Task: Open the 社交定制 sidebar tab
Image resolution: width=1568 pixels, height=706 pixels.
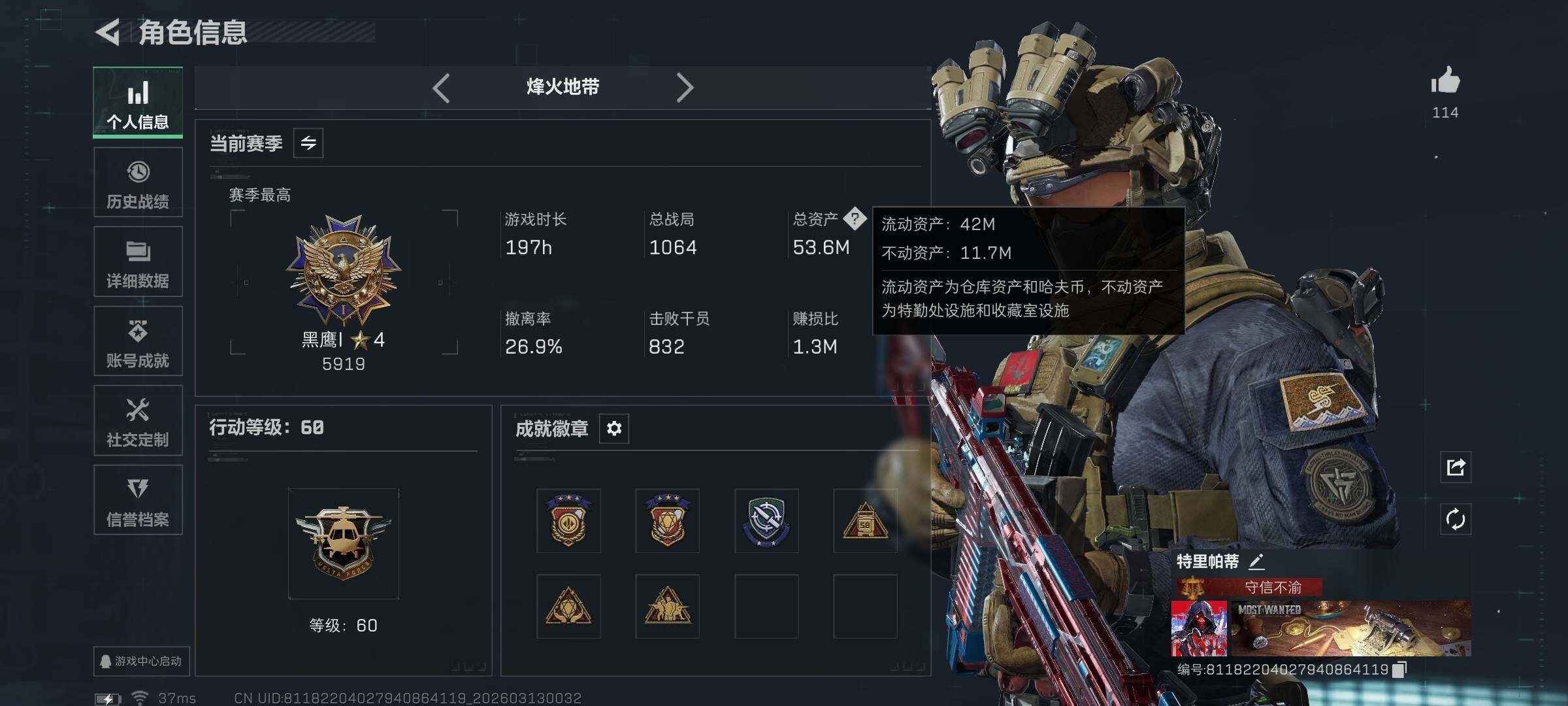Action: point(138,420)
